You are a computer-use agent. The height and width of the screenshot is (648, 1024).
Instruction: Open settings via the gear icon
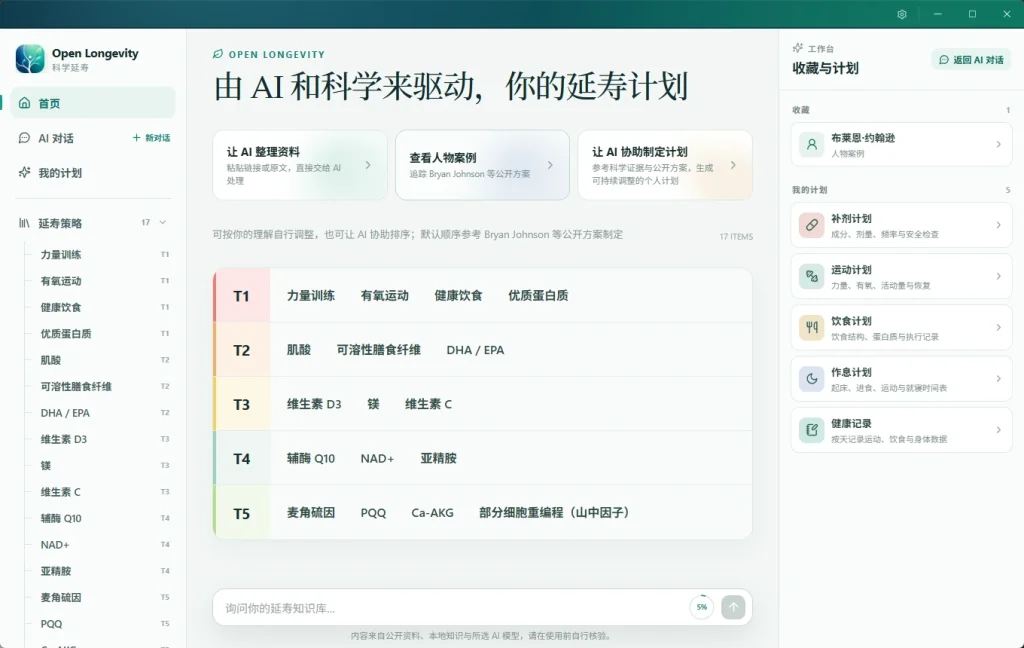coord(902,14)
